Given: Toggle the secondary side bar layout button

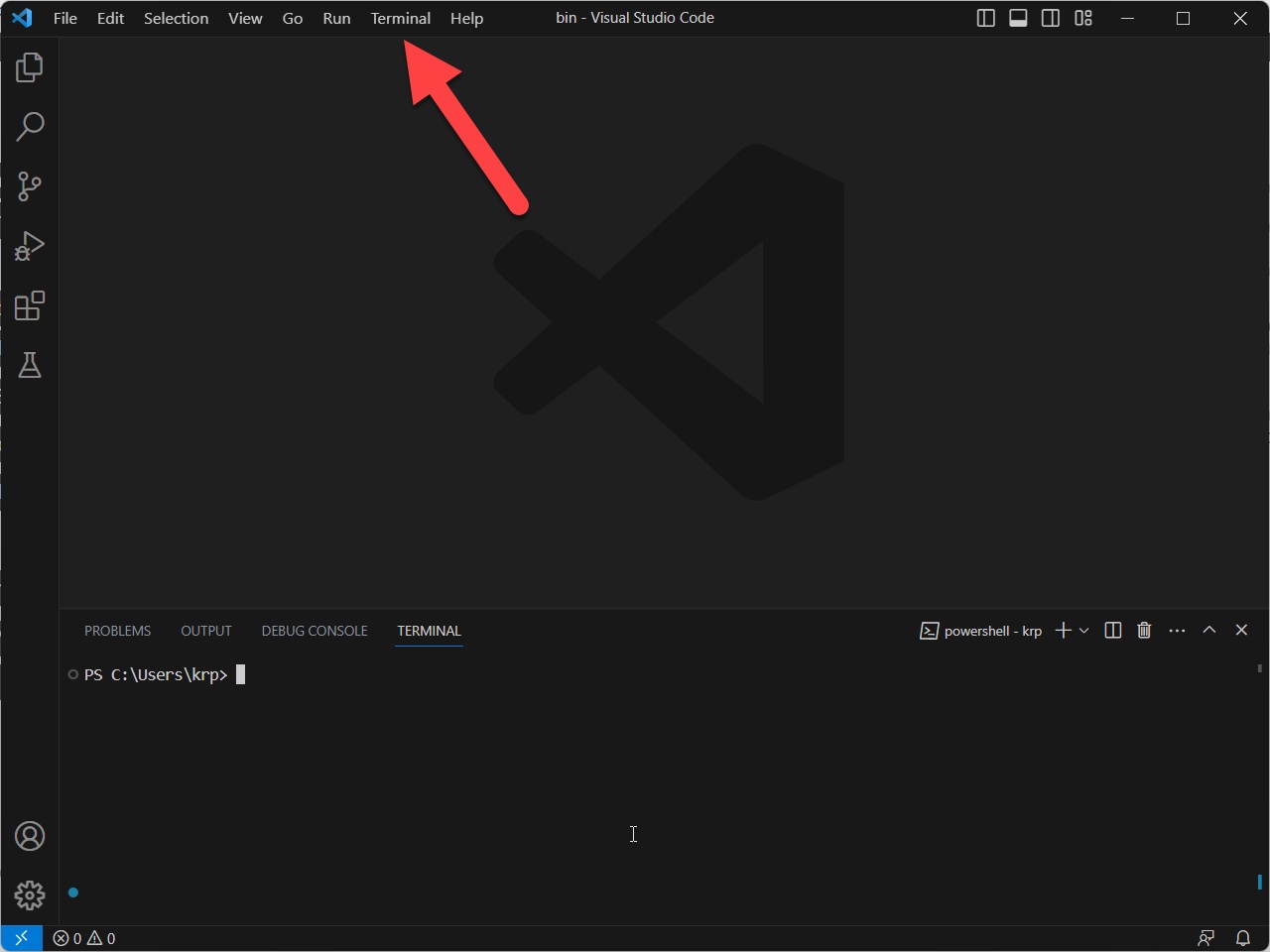Looking at the screenshot, I should (1051, 18).
